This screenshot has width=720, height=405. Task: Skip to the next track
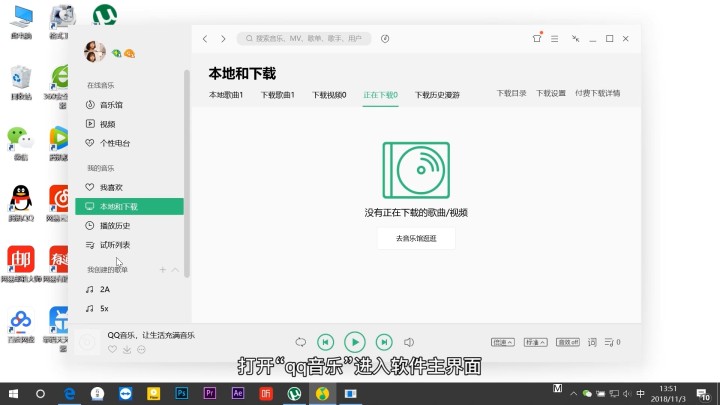click(x=384, y=342)
